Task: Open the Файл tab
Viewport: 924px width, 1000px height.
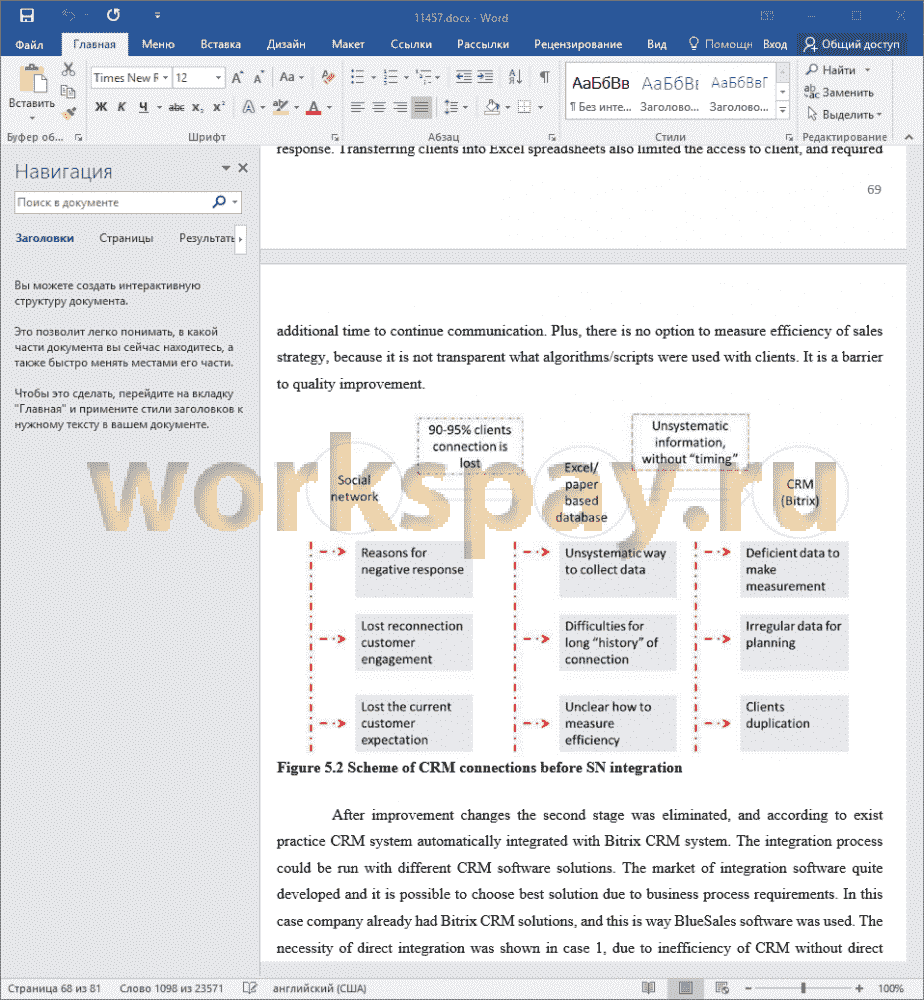Action: click(29, 44)
